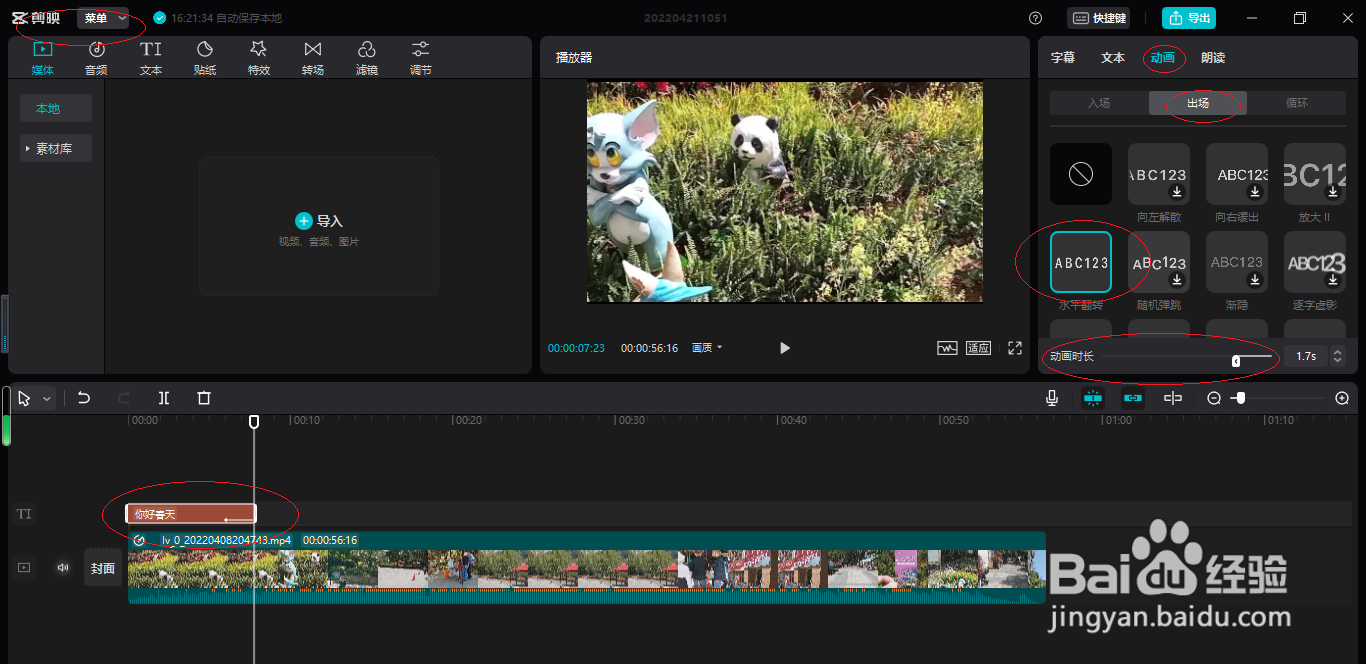Download the 向左解散 animation preset

point(1177,192)
